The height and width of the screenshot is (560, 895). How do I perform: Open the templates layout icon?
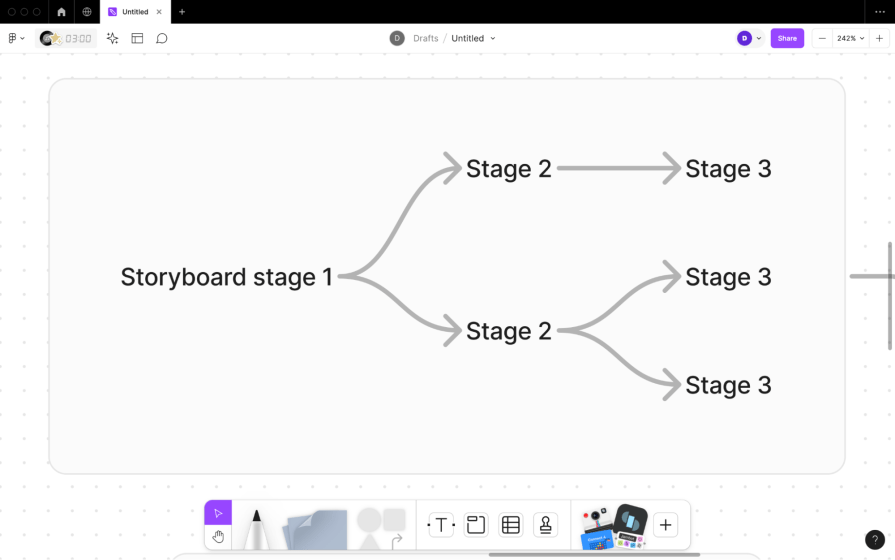137,38
